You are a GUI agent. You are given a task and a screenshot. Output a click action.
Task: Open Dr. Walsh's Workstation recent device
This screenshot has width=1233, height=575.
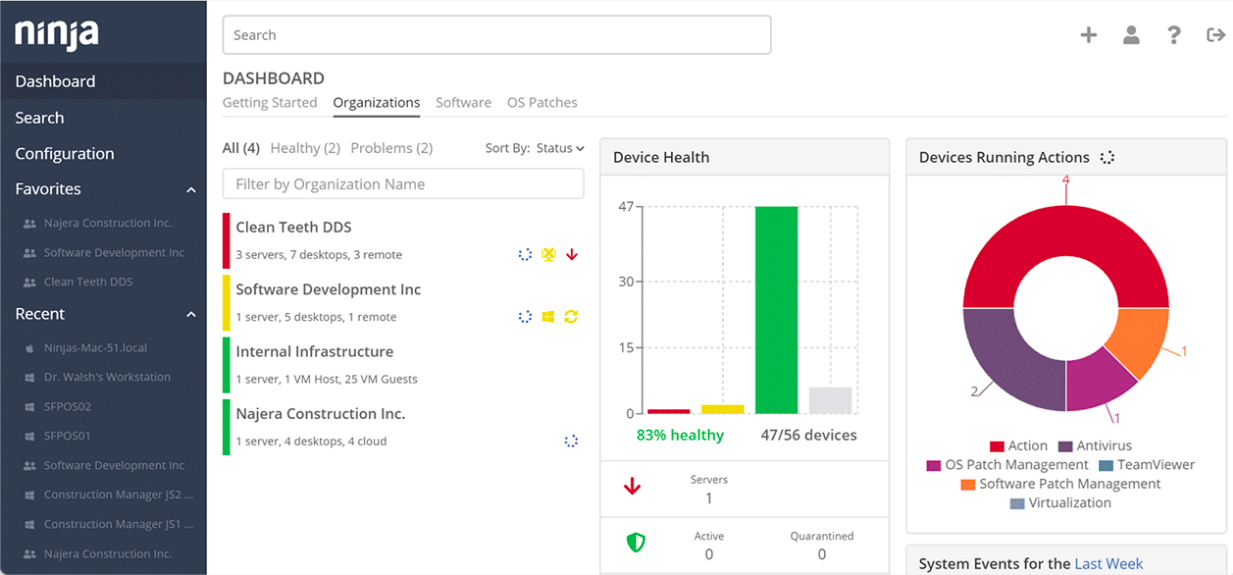(107, 377)
